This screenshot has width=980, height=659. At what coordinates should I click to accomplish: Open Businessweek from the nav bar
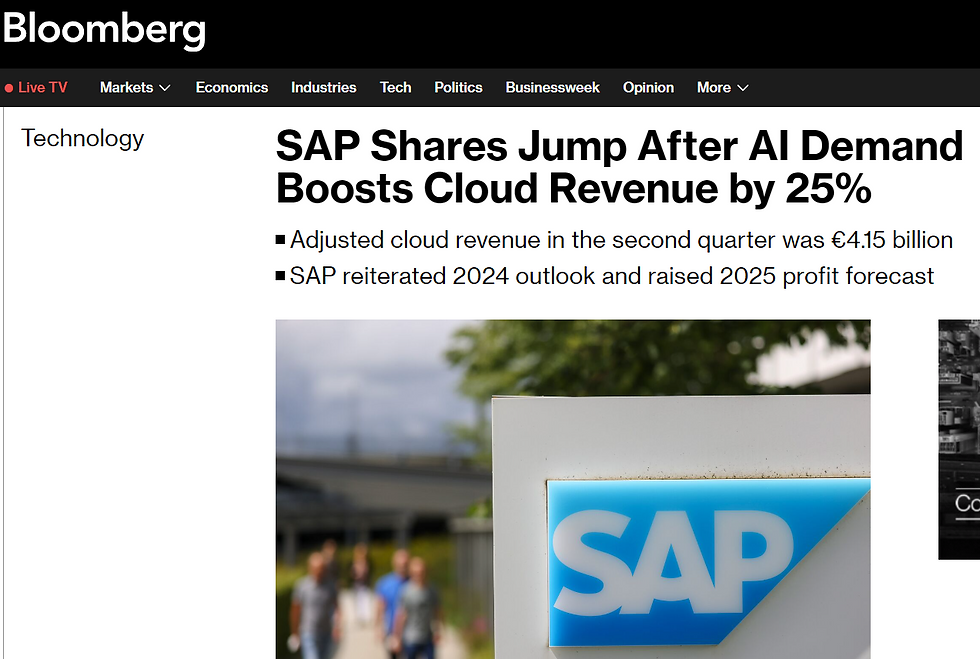(552, 88)
